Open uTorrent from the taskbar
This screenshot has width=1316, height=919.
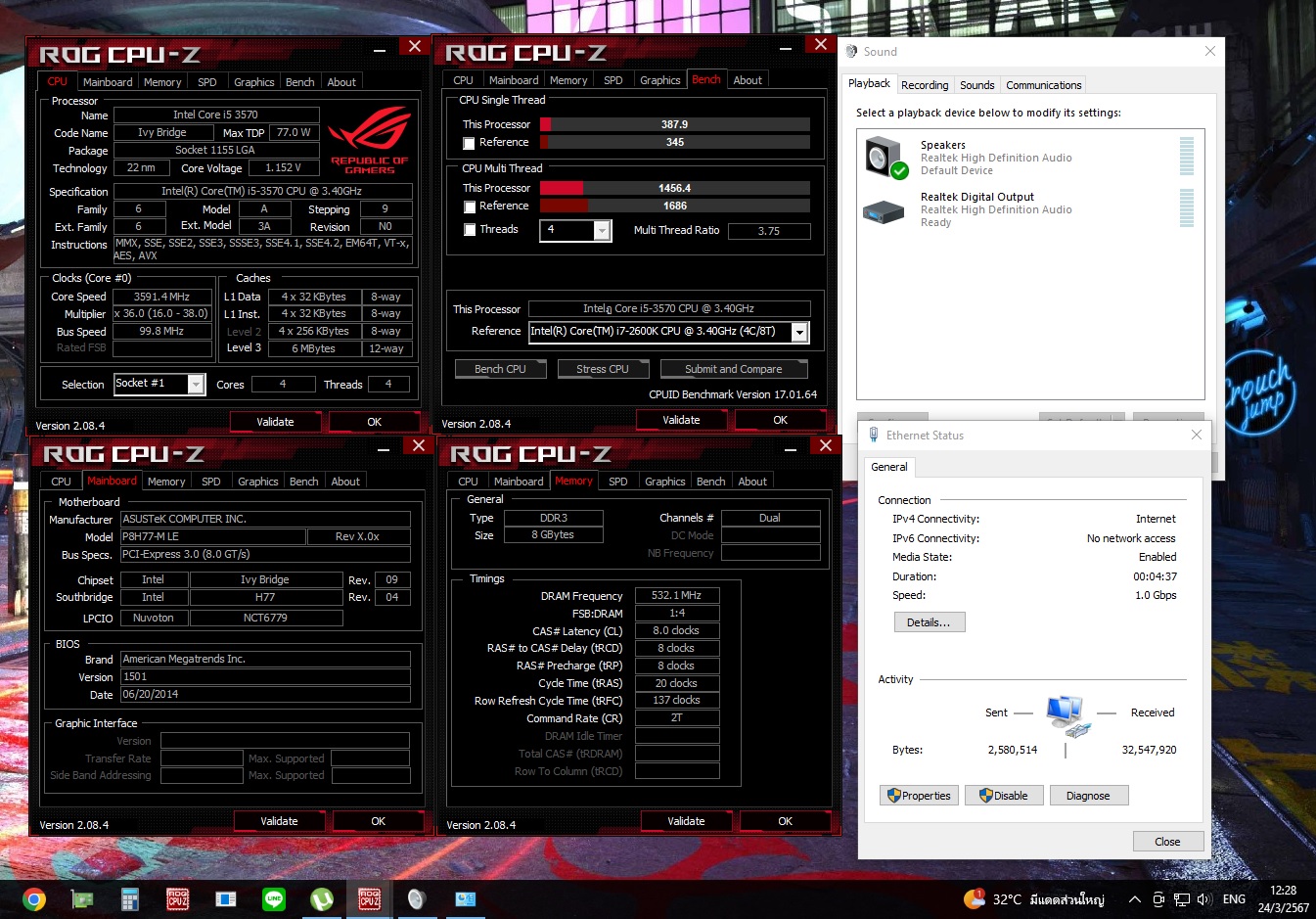tap(321, 898)
